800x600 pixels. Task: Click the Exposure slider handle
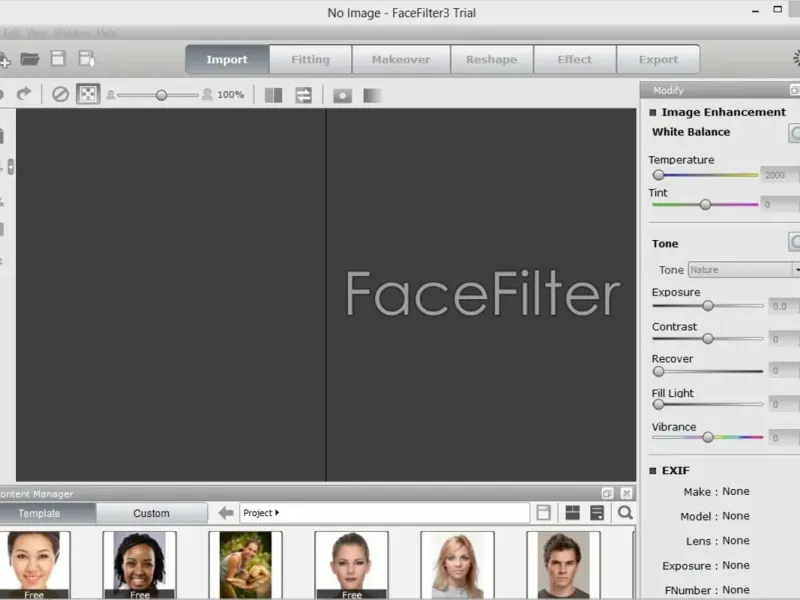[x=708, y=306]
